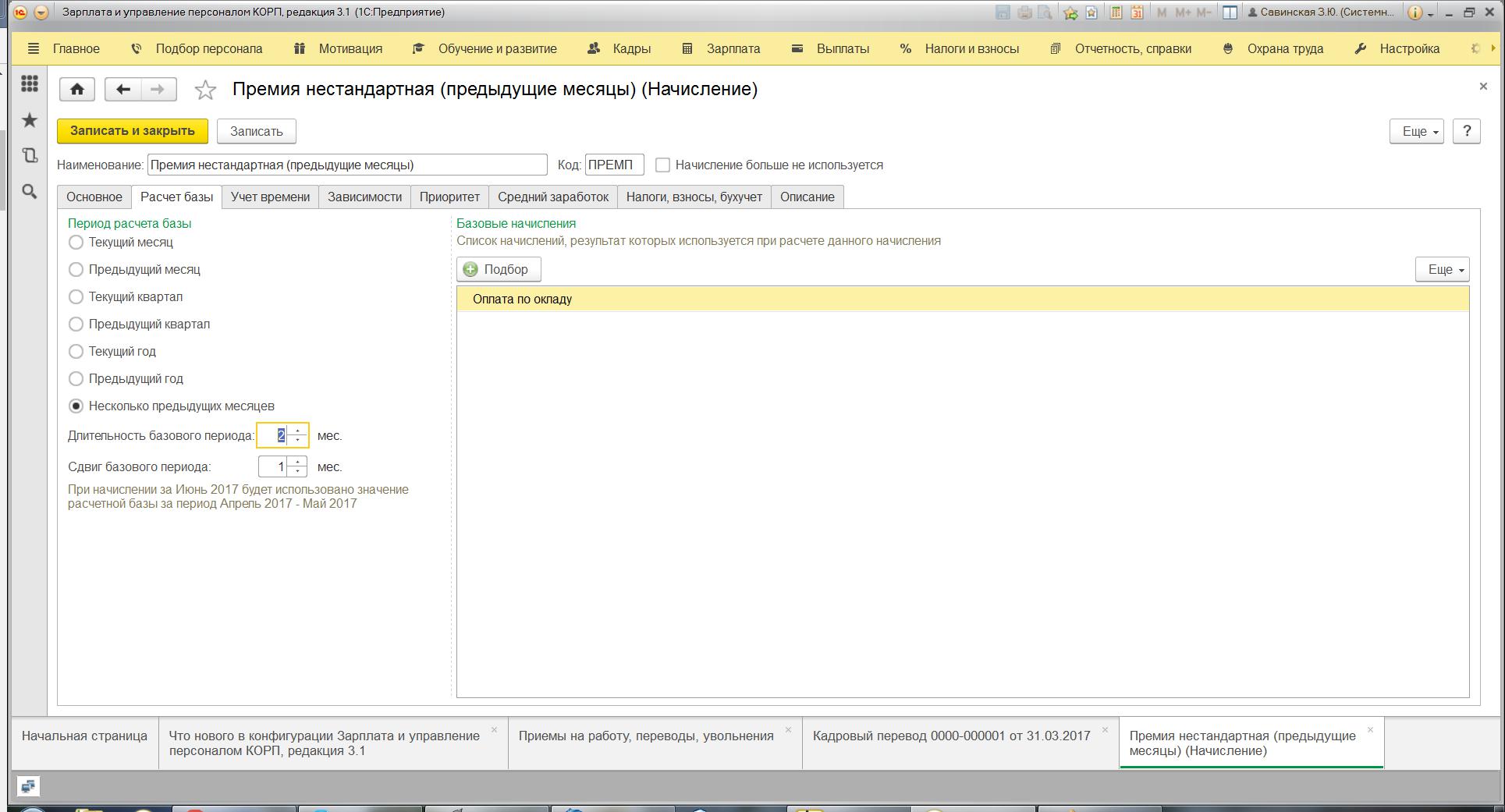
Task: Open the sections grid menu icon
Action: point(30,83)
